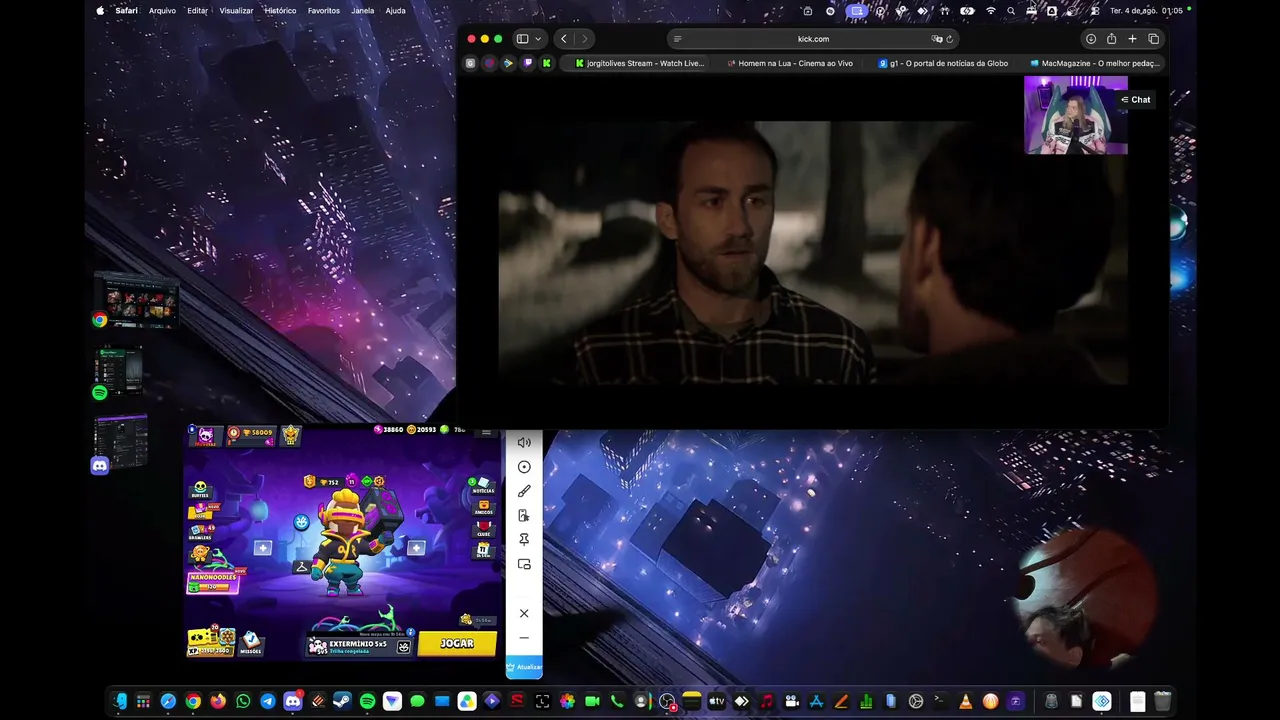The height and width of the screenshot is (720, 1280).
Task: Click the streamer webcam overlay thumbnail
Action: click(x=1075, y=115)
